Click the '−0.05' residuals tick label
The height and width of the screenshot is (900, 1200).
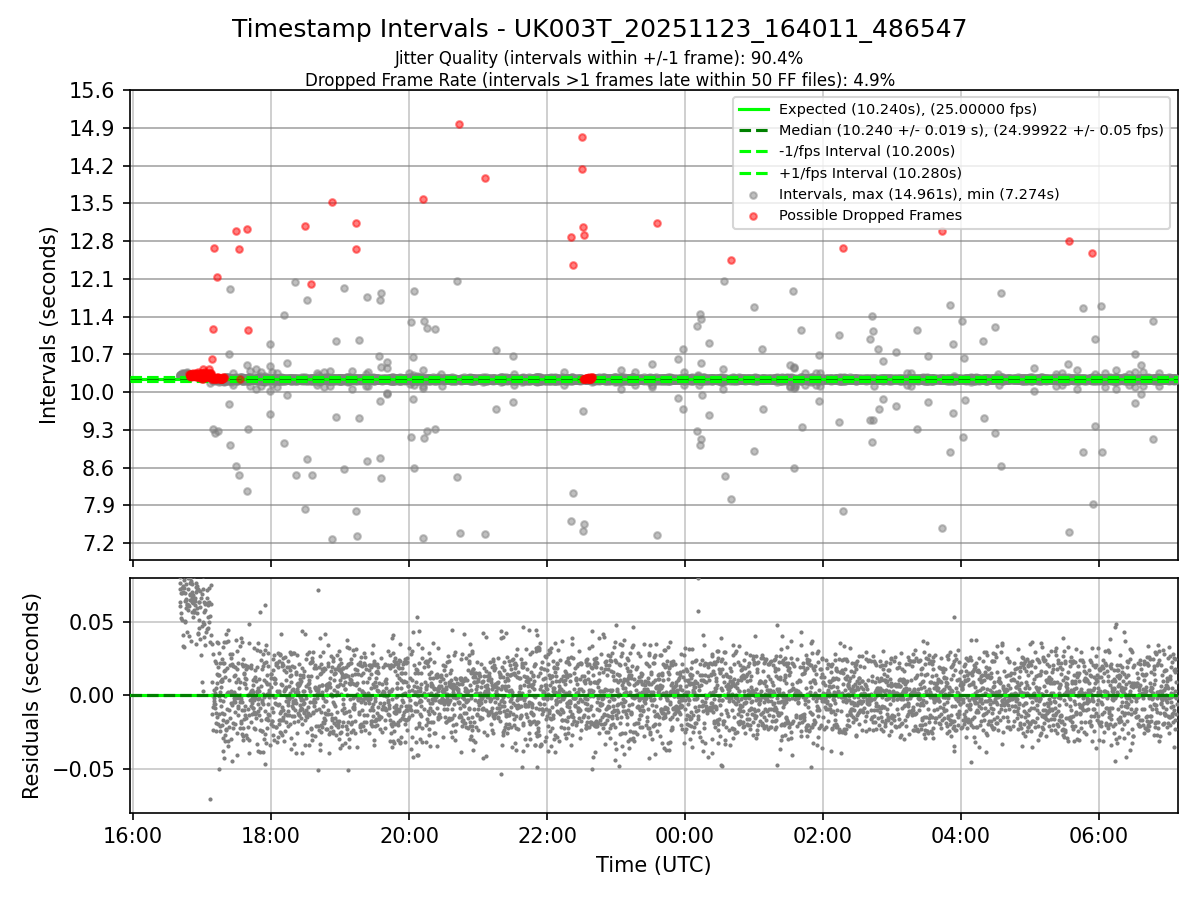point(85,770)
